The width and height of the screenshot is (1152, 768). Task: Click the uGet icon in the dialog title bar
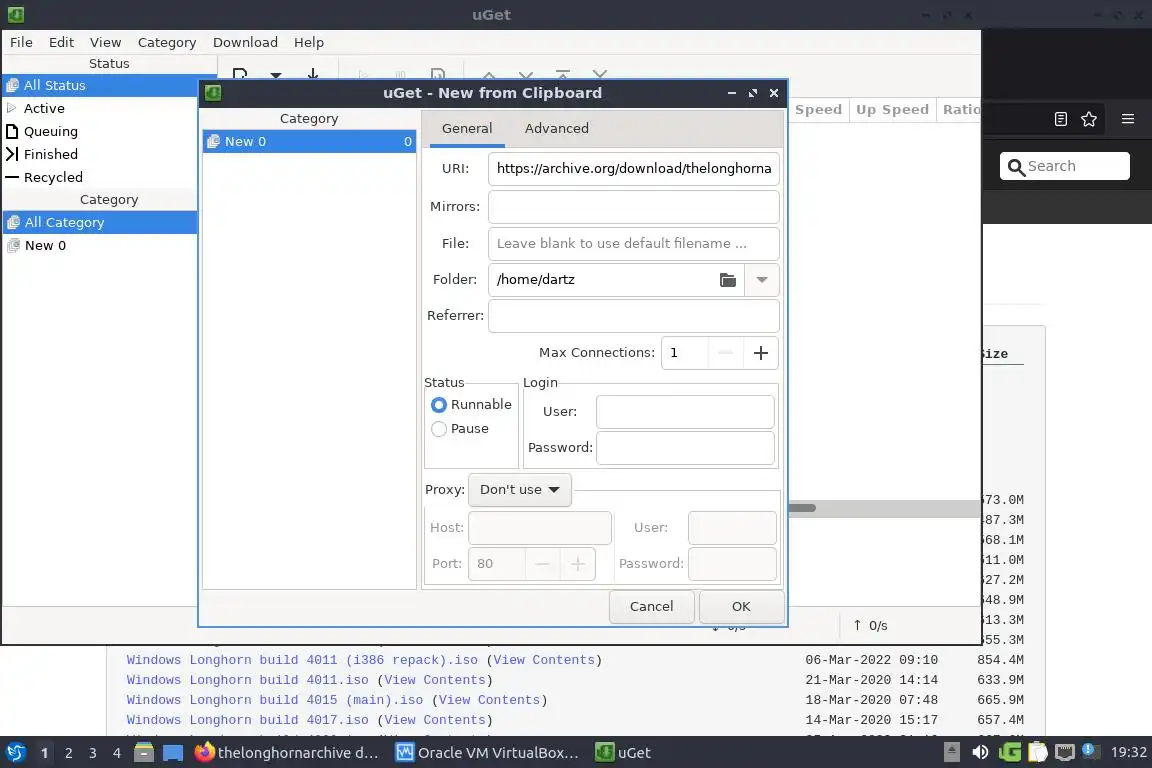(213, 93)
